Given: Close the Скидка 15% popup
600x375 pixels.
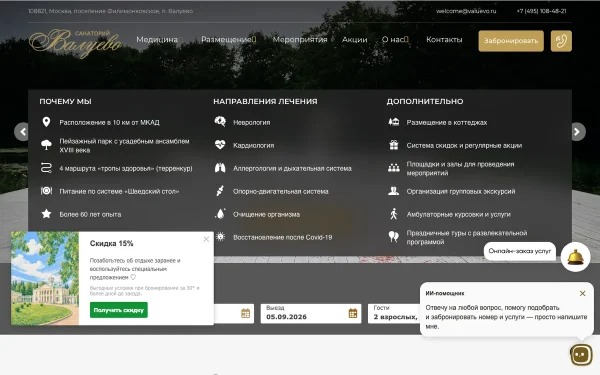Looking at the screenshot, I should (206, 239).
